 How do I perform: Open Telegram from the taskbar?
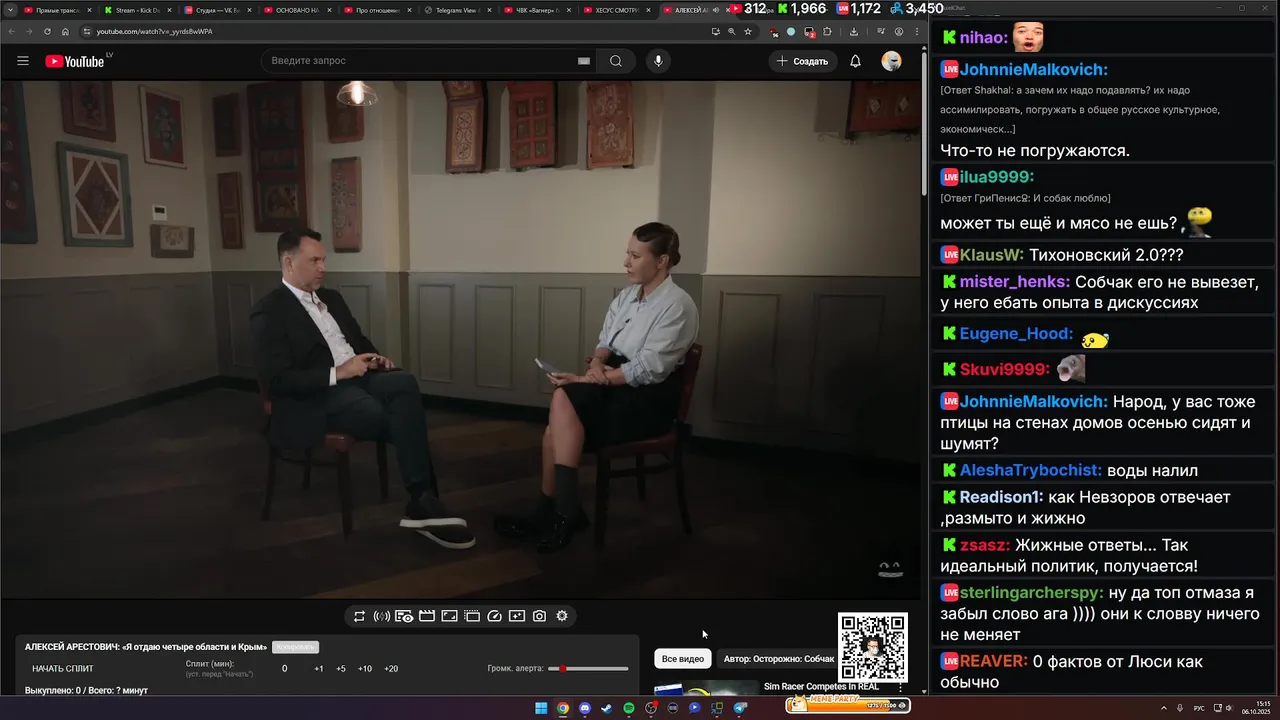point(740,708)
